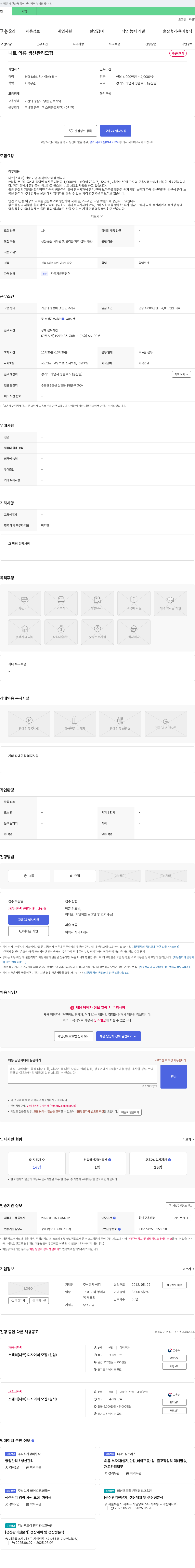Open 영업관리 / 생산관리 recommended posting
This screenshot has width=195, height=1568.
pos(19,1461)
